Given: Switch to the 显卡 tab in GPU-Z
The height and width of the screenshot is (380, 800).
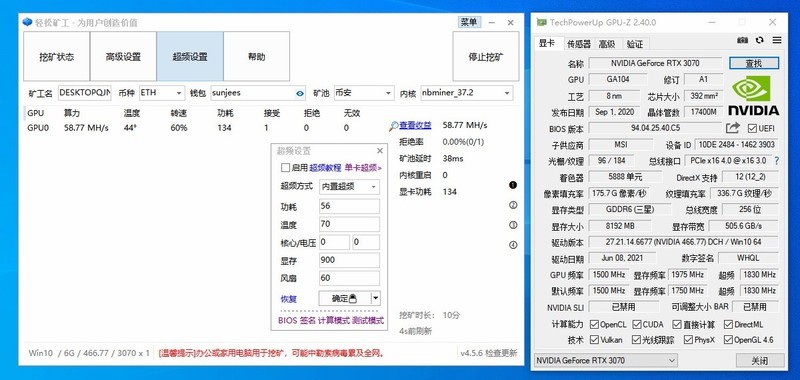Looking at the screenshot, I should click(x=547, y=43).
